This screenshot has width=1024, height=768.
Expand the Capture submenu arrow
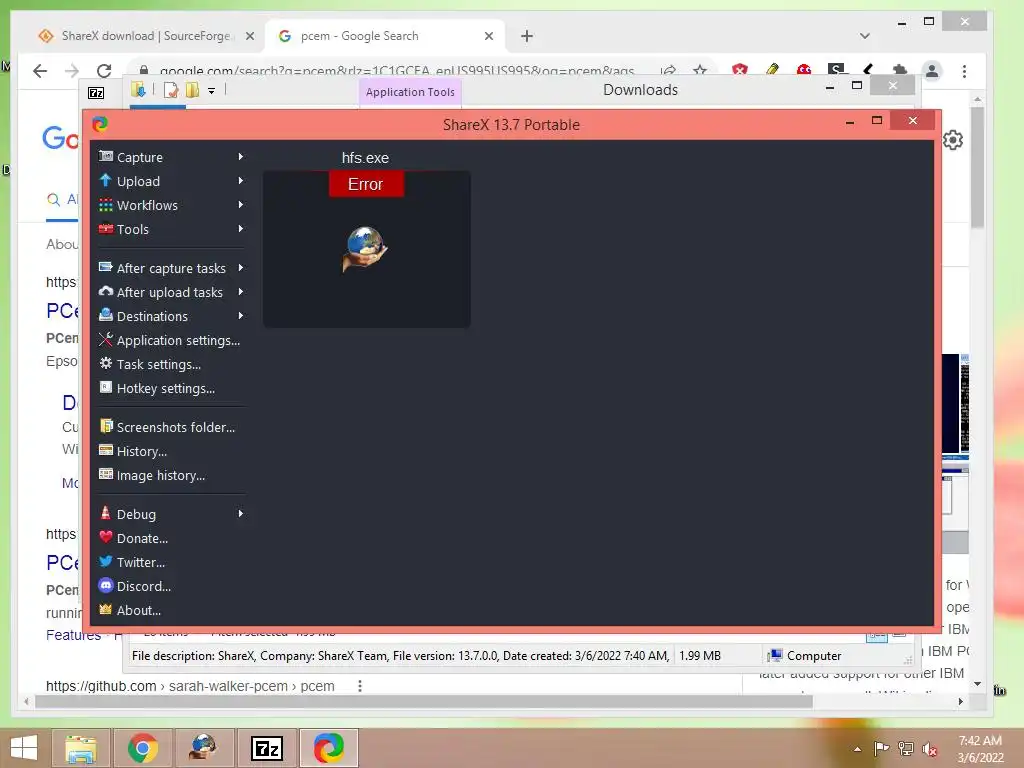[x=241, y=157]
